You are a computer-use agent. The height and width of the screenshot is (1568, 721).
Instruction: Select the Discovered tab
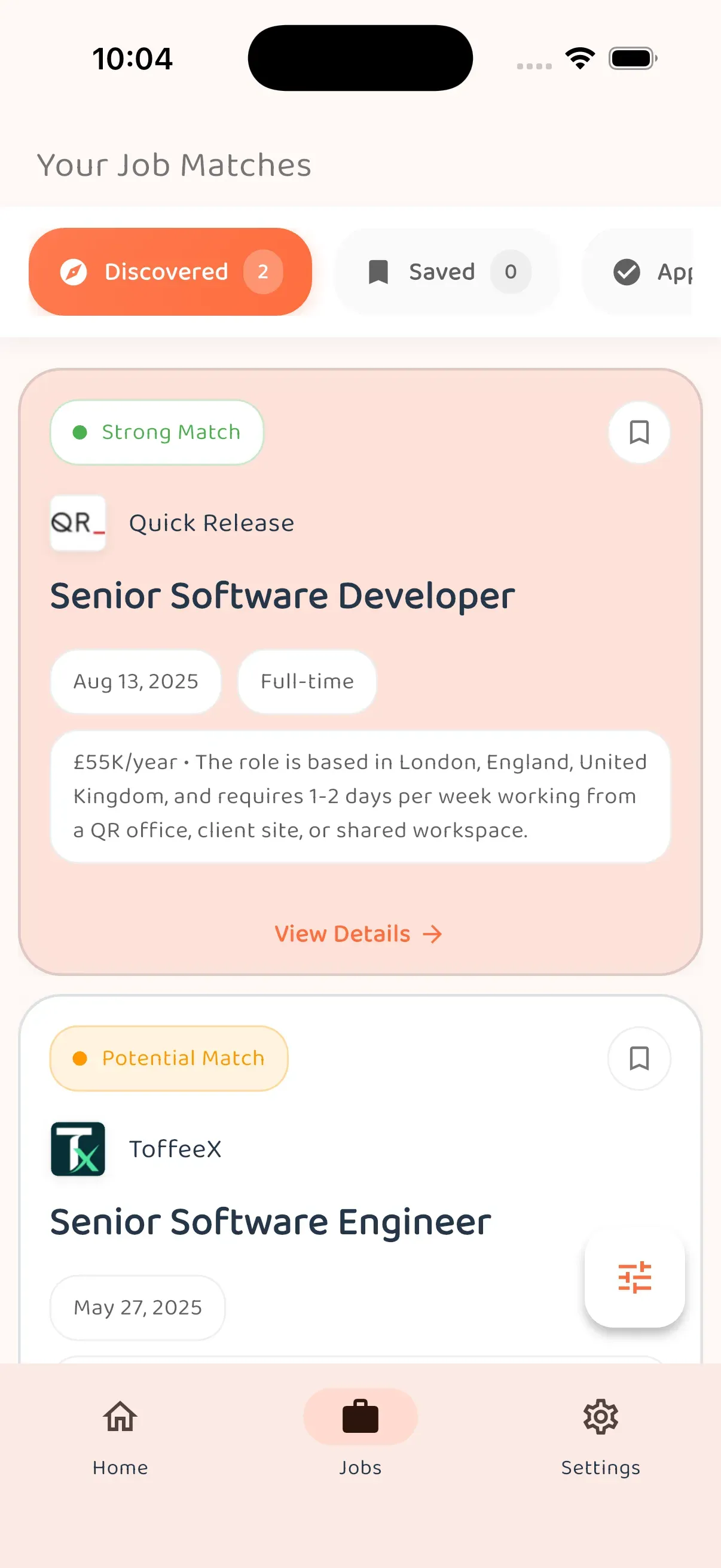170,271
